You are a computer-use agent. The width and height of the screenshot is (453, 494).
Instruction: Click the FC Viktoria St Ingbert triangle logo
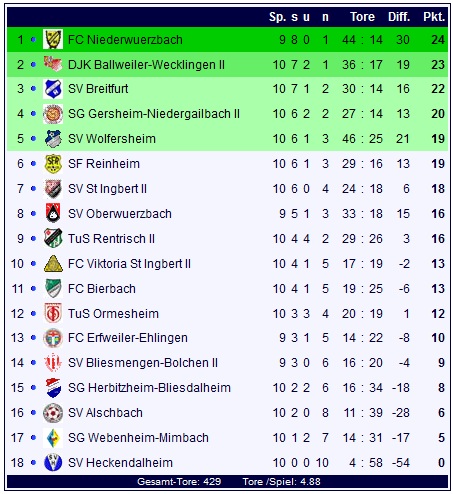[53, 264]
